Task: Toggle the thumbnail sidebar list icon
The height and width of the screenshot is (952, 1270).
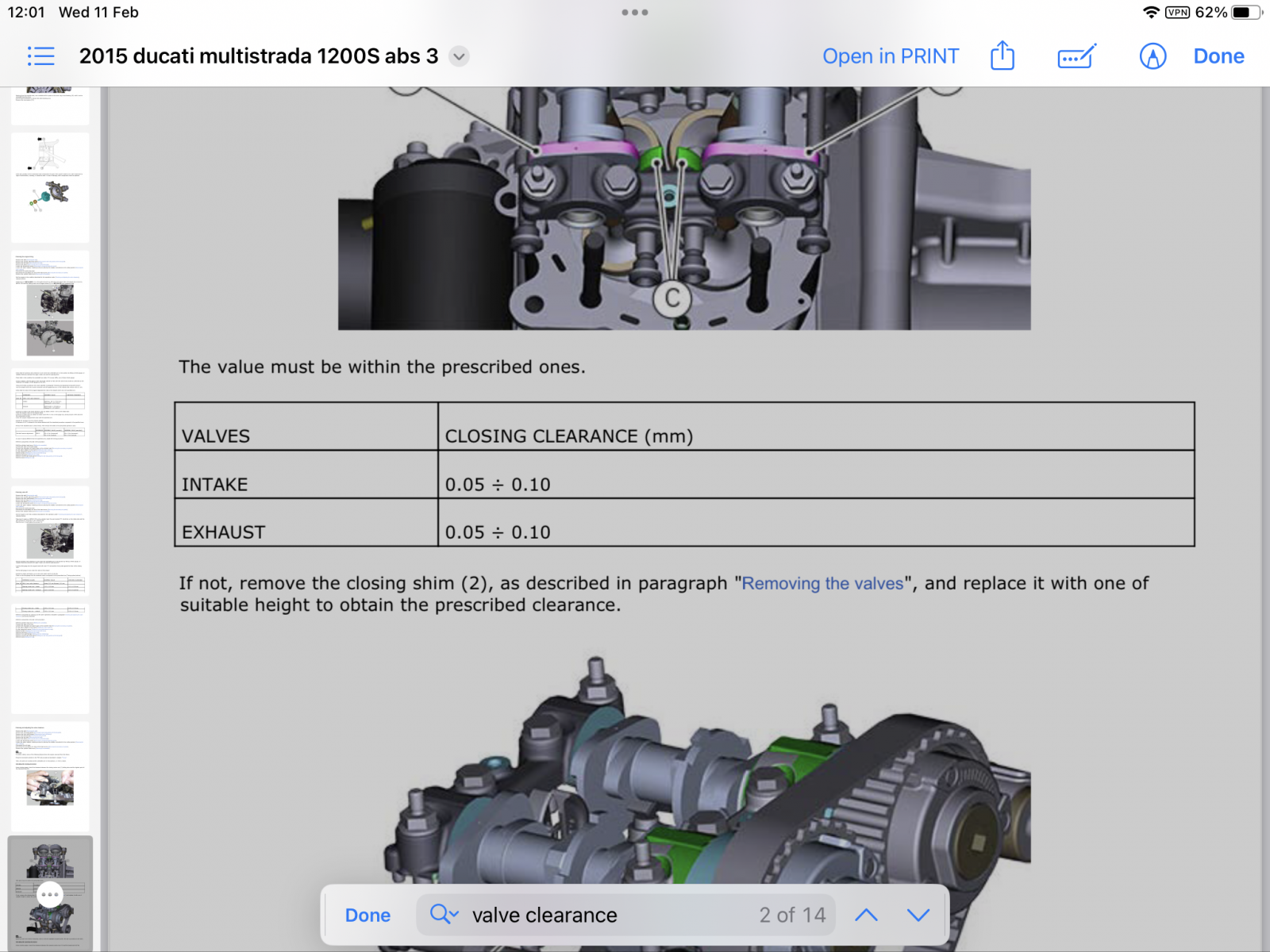Action: click(x=40, y=56)
